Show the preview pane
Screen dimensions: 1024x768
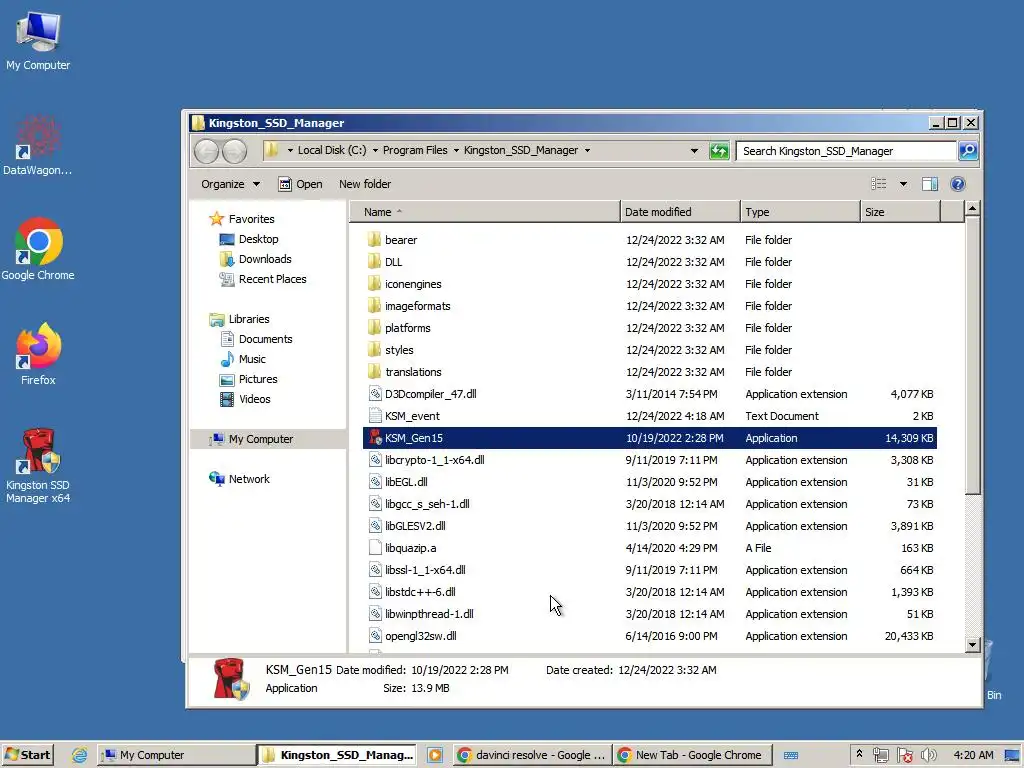930,184
